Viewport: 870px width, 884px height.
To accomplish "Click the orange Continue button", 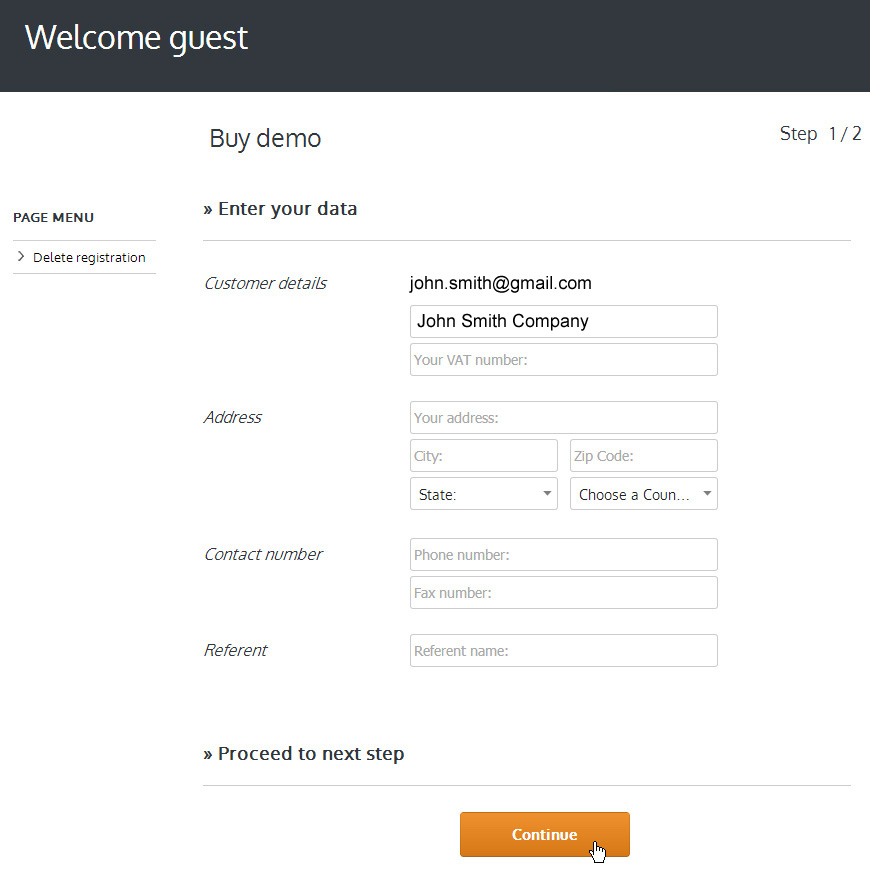I will click(545, 834).
